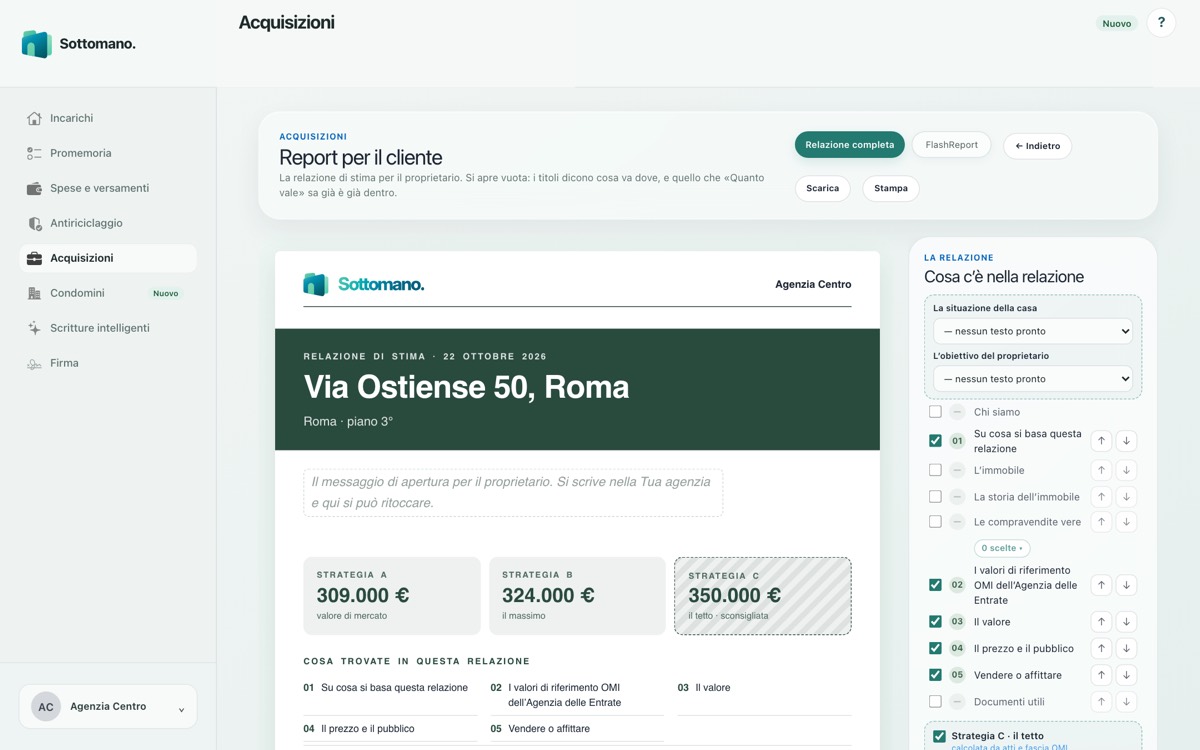Screen dimensions: 1200x750
Task: Expand the Agenzia Centro account chevron
Action: click(181, 709)
